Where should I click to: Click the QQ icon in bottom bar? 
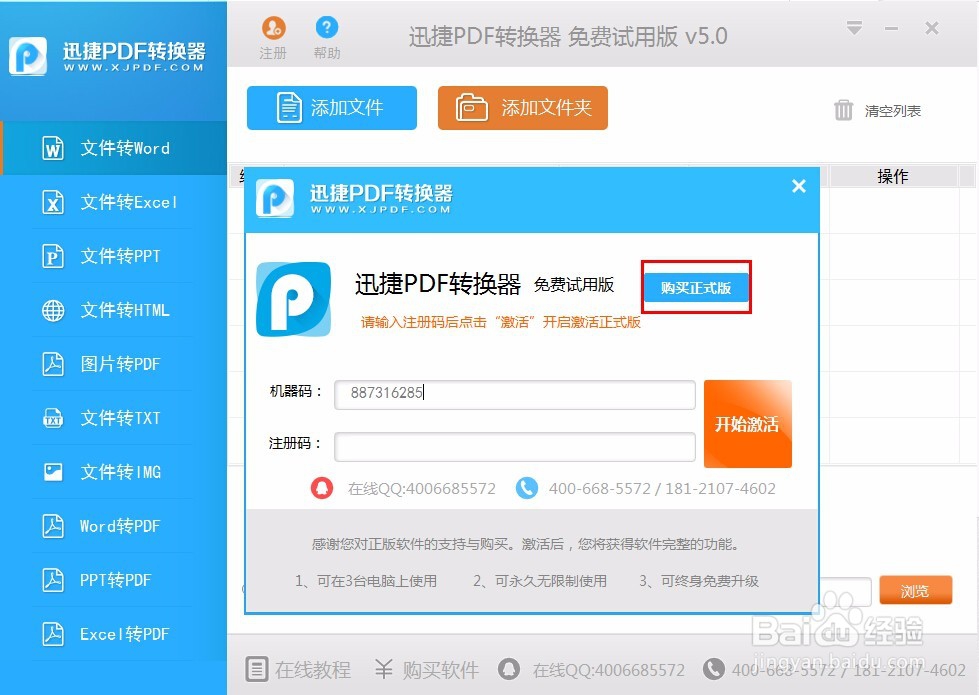pos(509,669)
